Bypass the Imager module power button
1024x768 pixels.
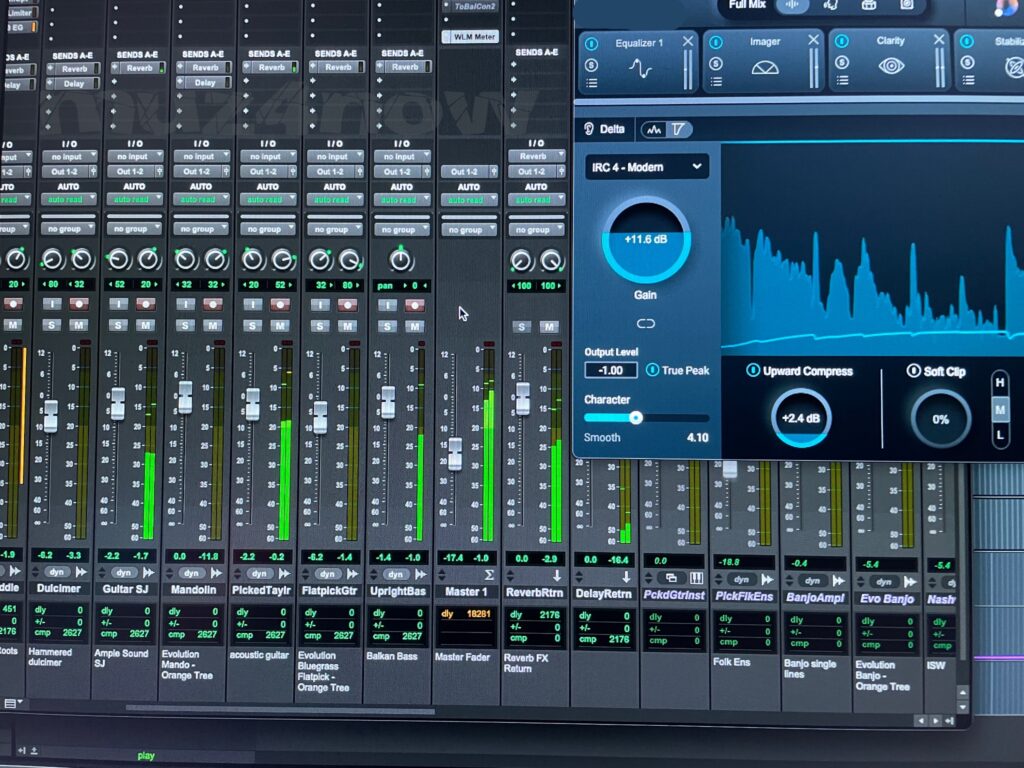(717, 40)
